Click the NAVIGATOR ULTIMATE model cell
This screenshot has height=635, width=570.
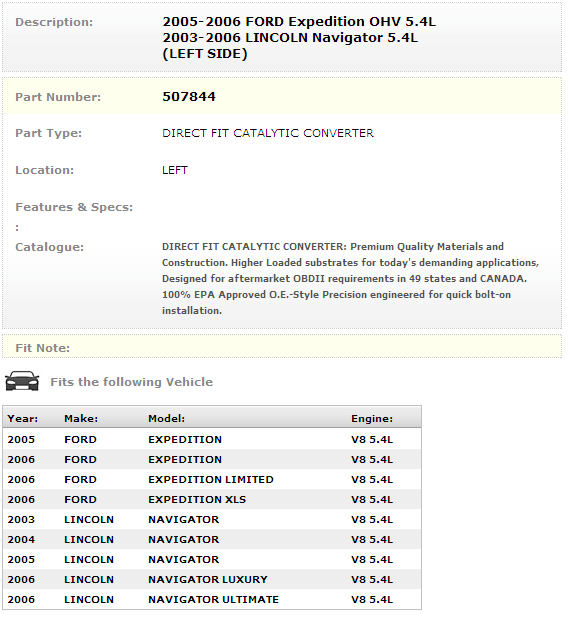pos(213,599)
